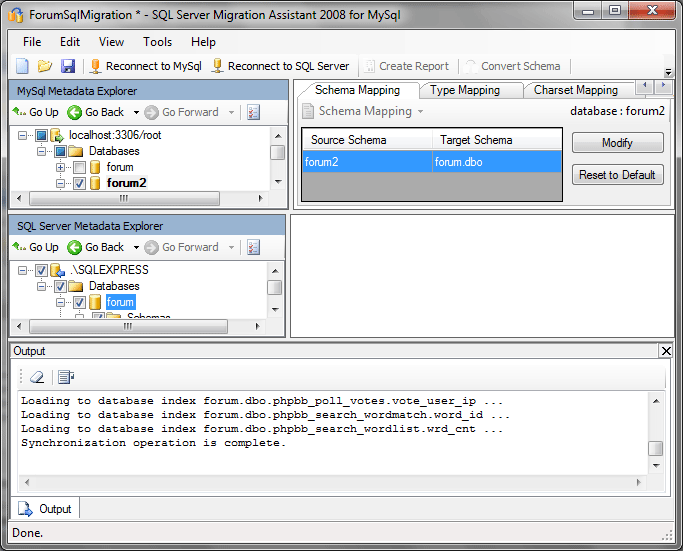Open the Schema Mapping dropdown arrow
683x551 pixels.
click(421, 111)
